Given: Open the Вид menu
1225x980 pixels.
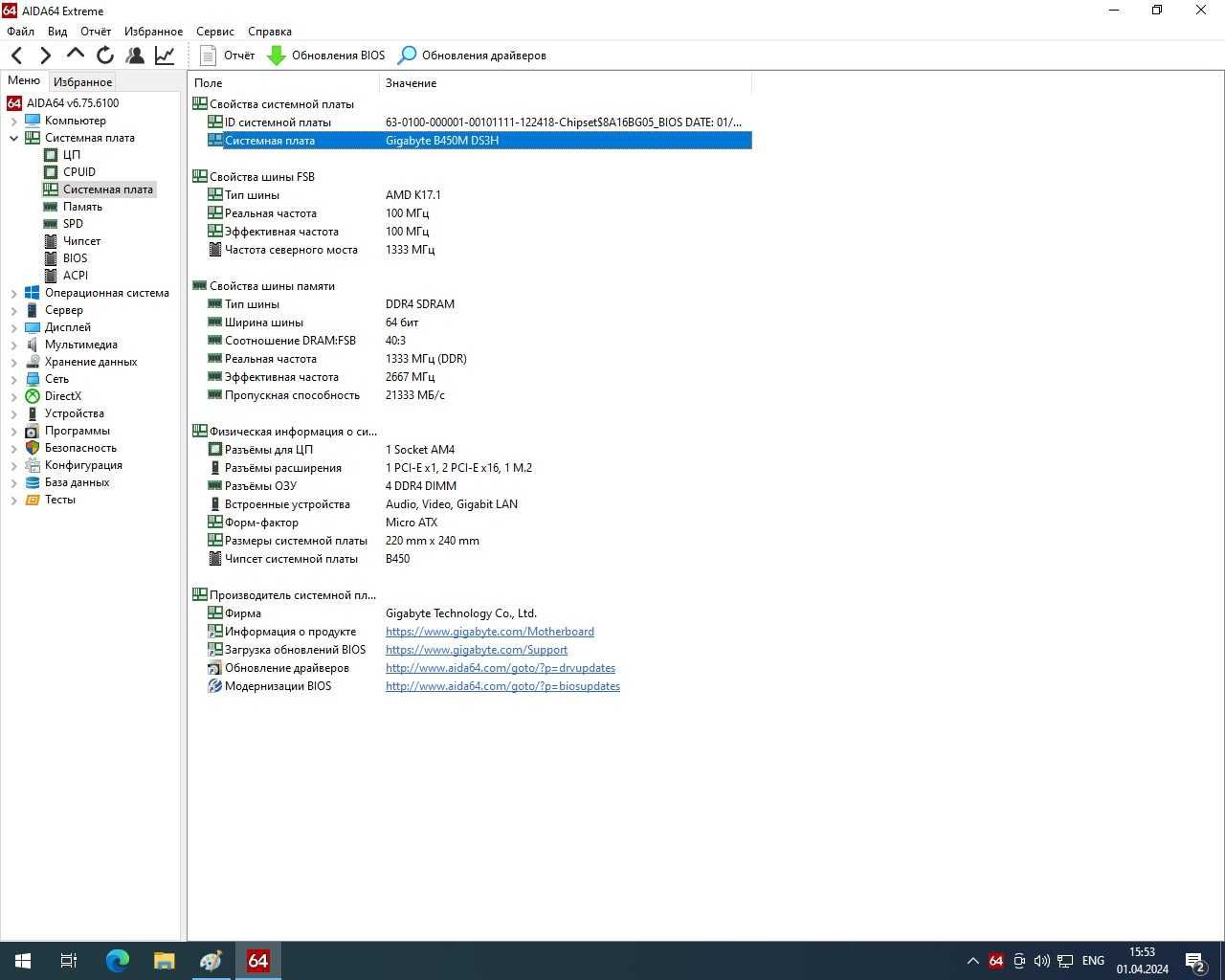Looking at the screenshot, I should 57,32.
